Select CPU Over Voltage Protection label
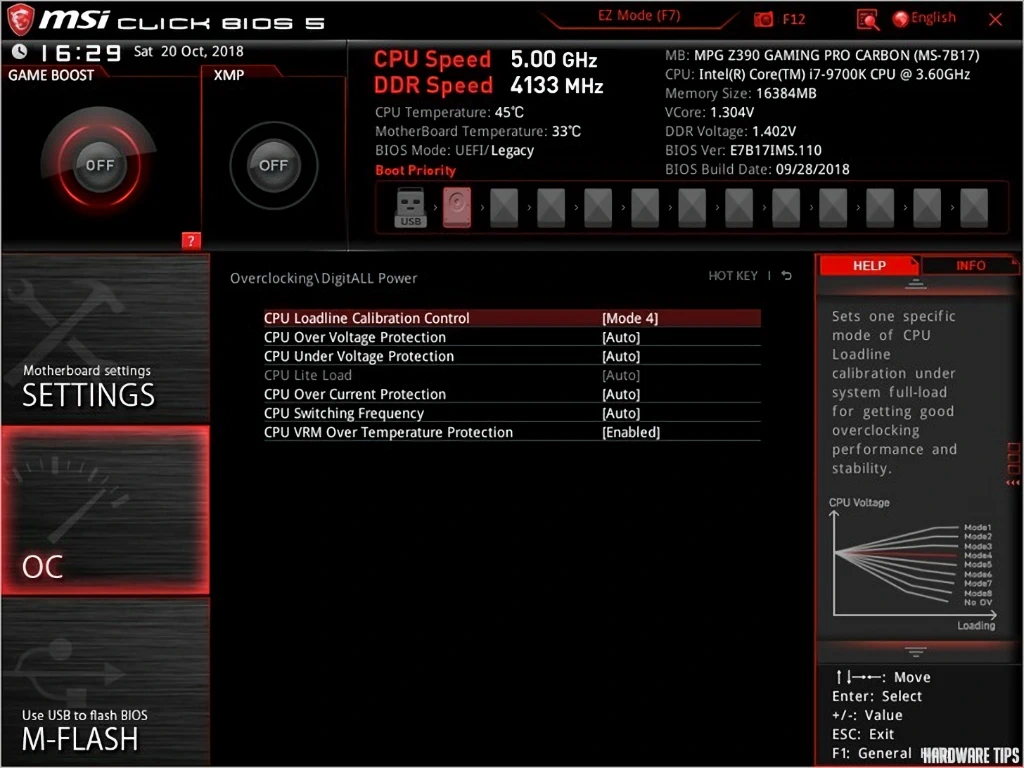1024x768 pixels. click(355, 337)
